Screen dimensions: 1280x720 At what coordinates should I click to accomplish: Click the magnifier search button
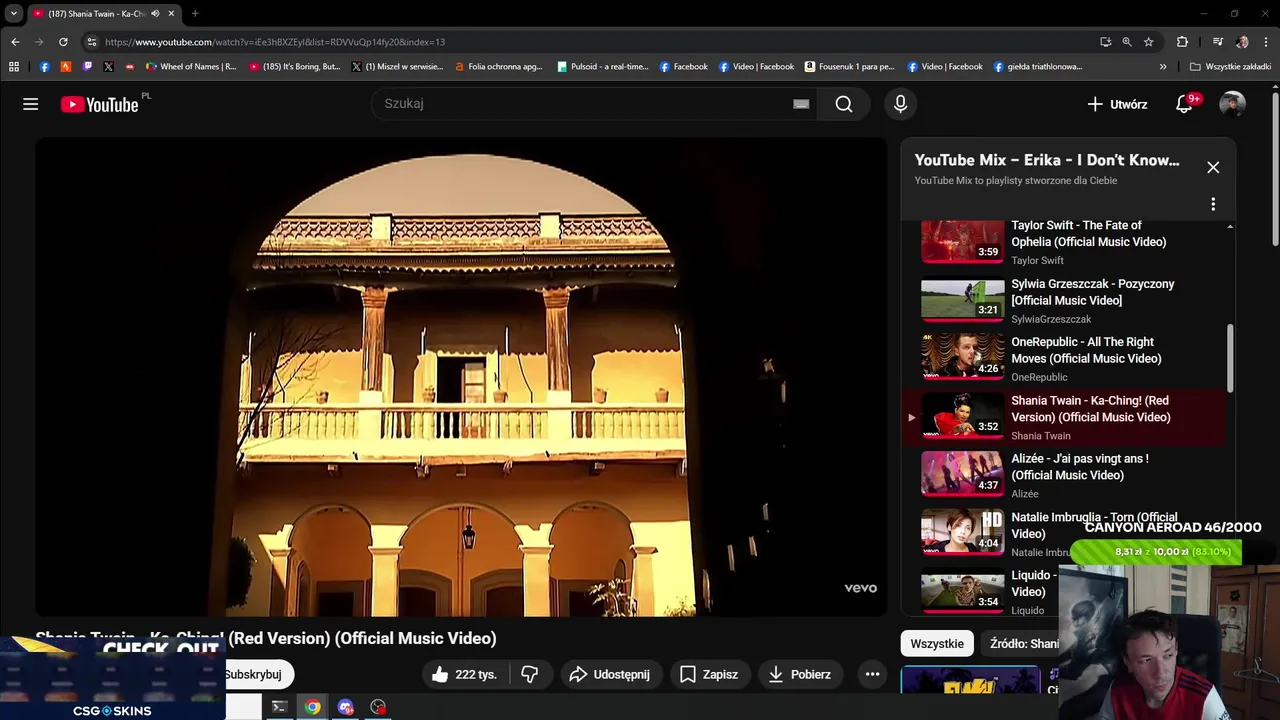click(844, 104)
